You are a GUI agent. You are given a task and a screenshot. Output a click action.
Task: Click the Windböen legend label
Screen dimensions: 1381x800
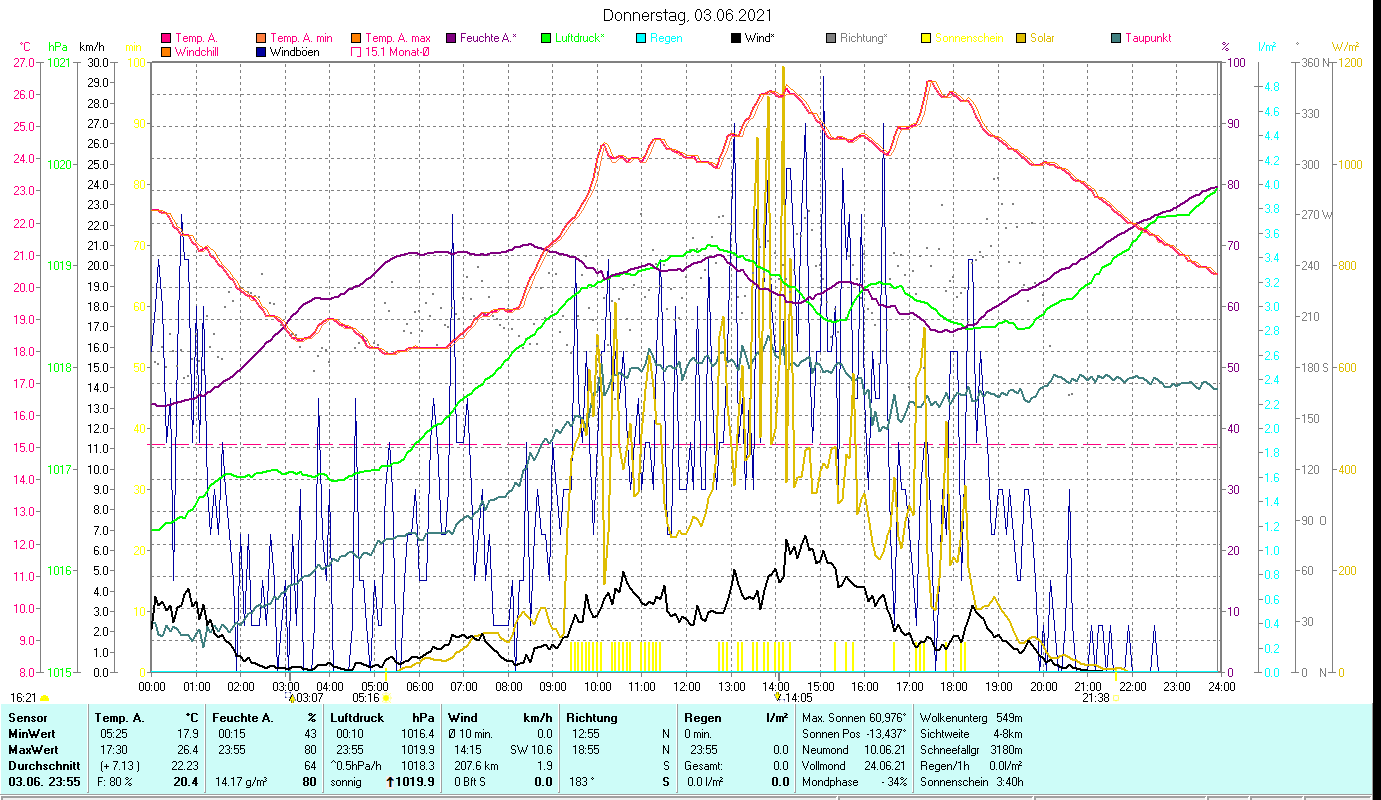point(296,52)
